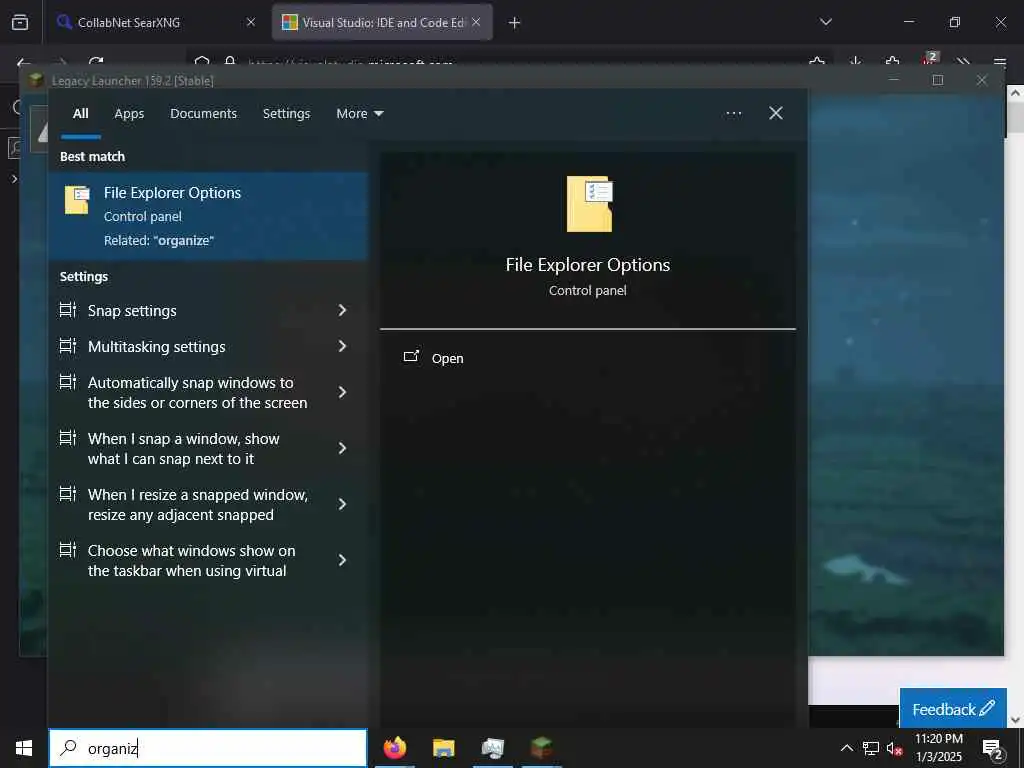Open the search options ellipsis menu
This screenshot has height=768, width=1024.
[733, 113]
